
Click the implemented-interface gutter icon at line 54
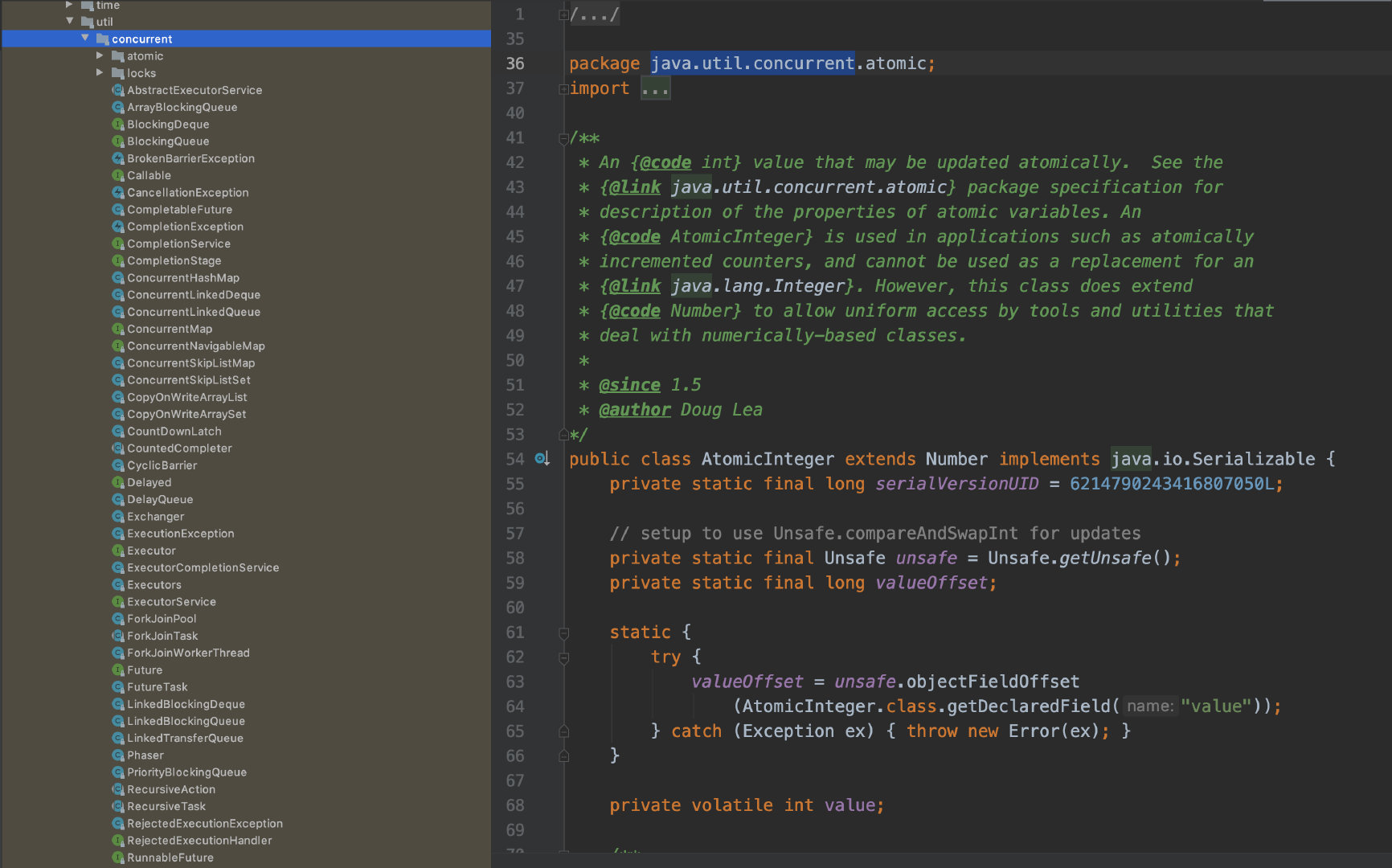(x=542, y=459)
